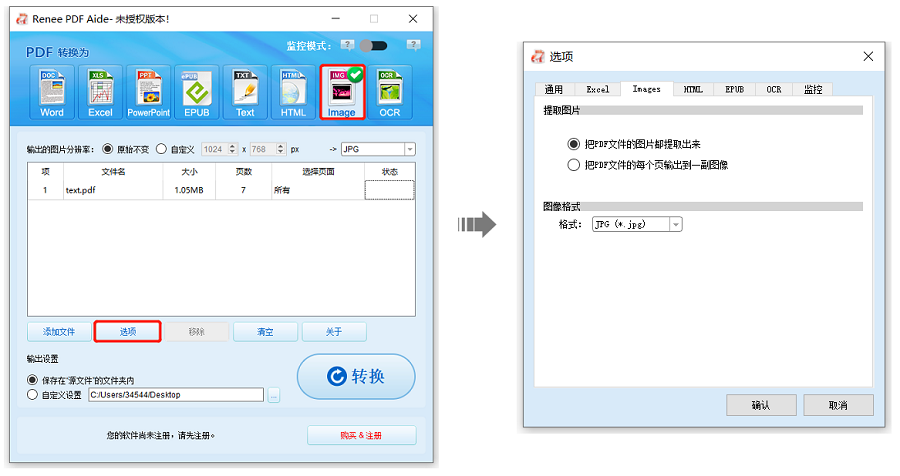Cancel options with the 取消 button
Viewport: 900px width, 476px height.
839,405
